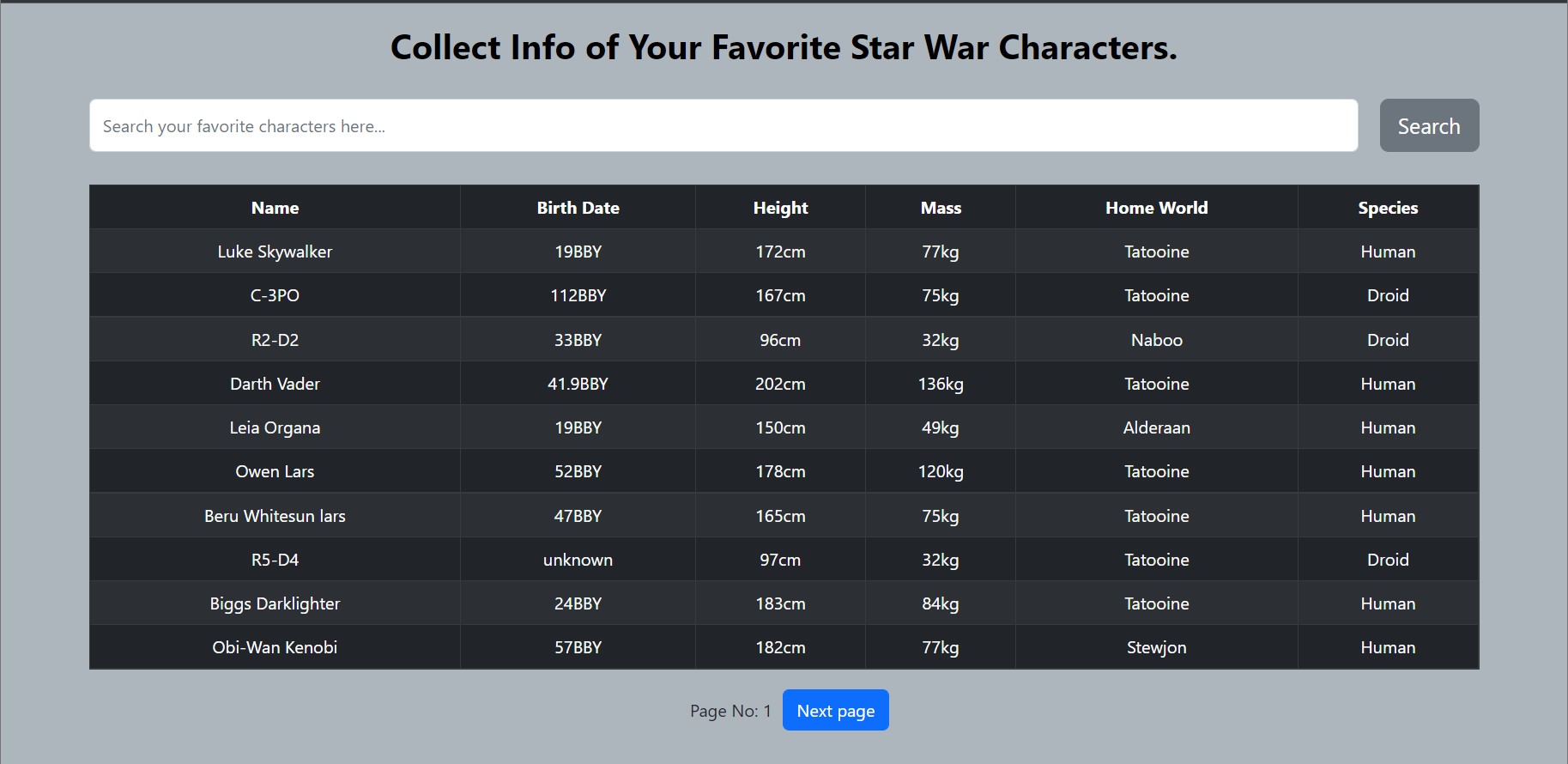Image resolution: width=1568 pixels, height=764 pixels.
Task: Select the Owen Lars name cell
Action: click(275, 471)
